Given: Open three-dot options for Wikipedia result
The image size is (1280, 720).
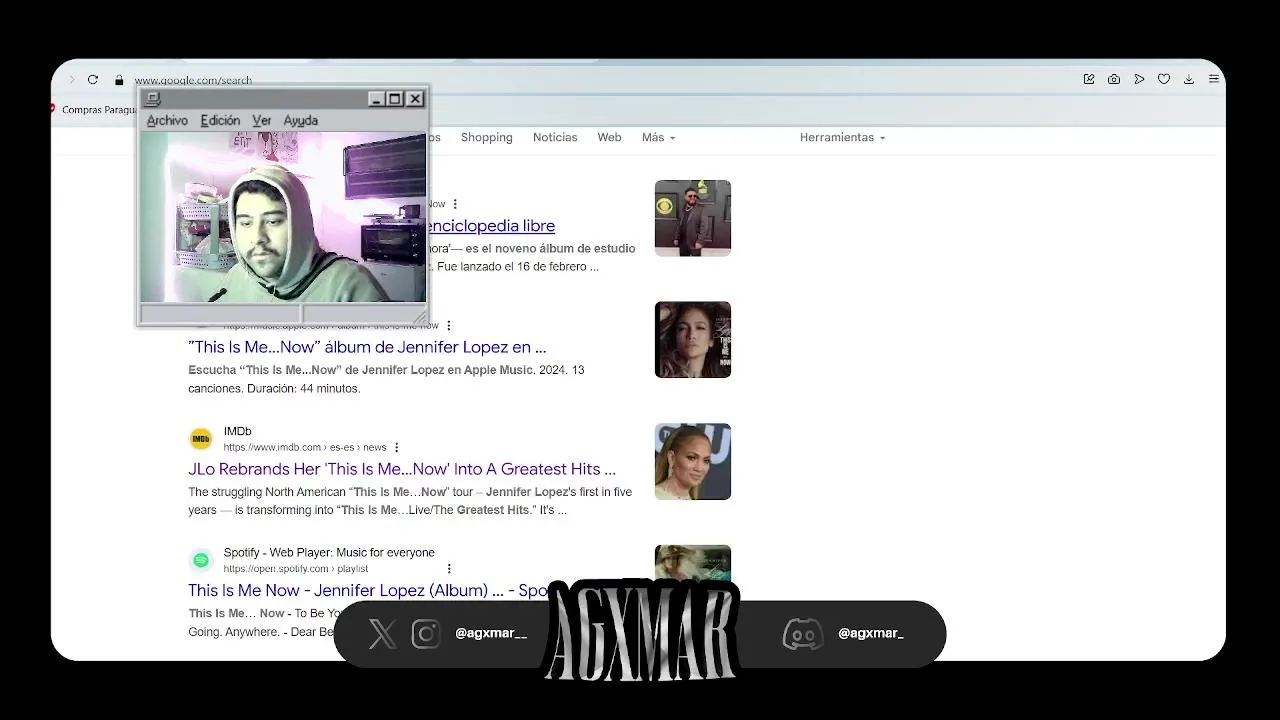Looking at the screenshot, I should [x=455, y=204].
